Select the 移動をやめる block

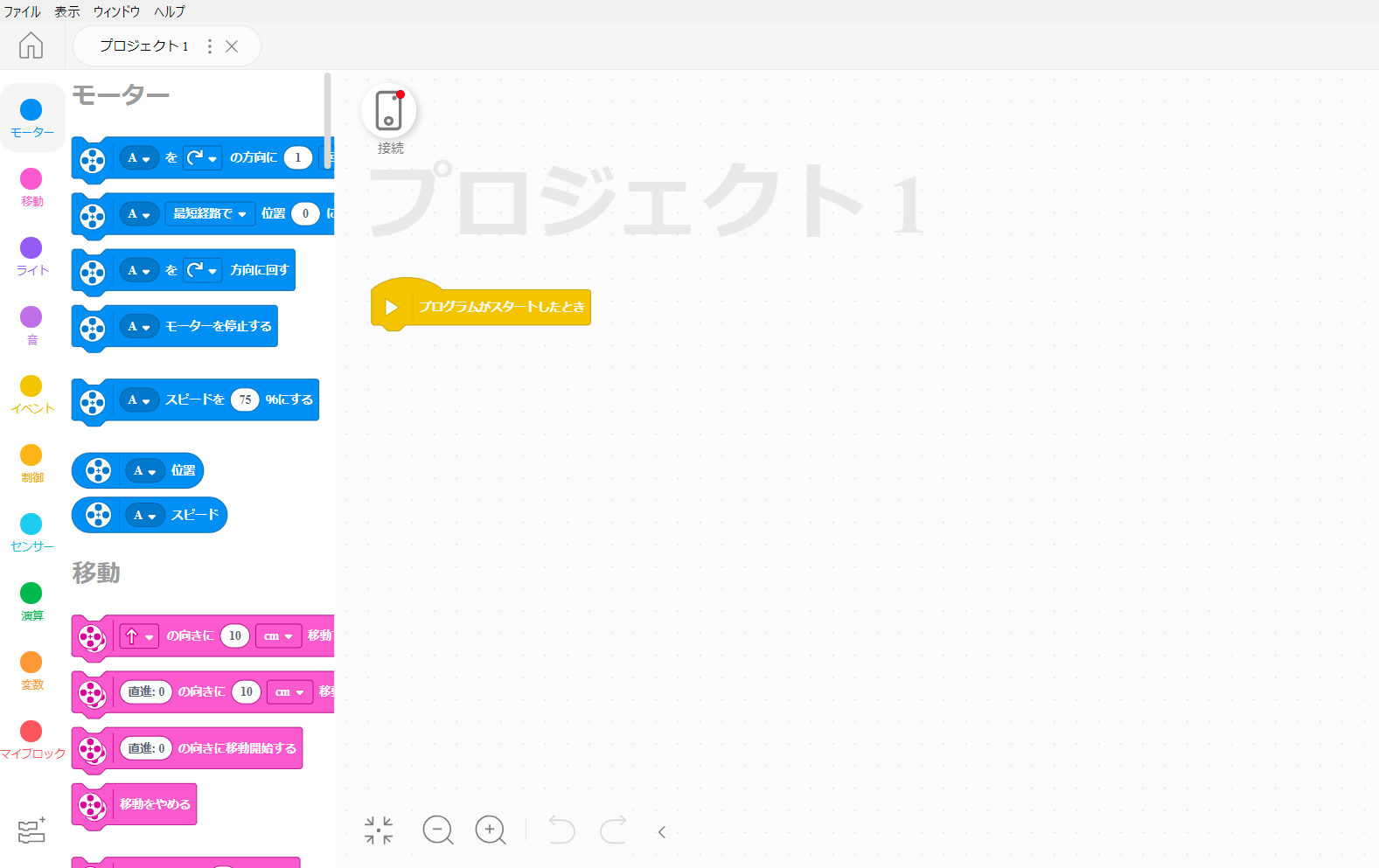pos(135,806)
